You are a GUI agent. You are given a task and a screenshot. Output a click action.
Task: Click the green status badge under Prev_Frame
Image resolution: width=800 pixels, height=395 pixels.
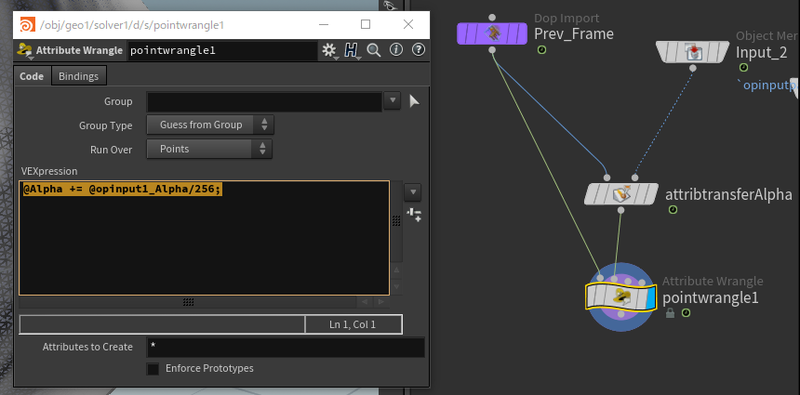tap(542, 50)
